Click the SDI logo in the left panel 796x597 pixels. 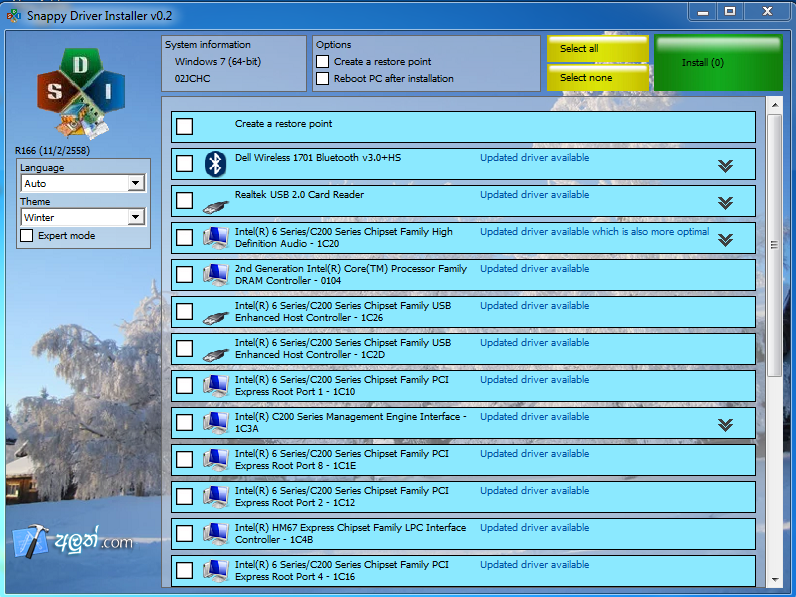click(81, 93)
